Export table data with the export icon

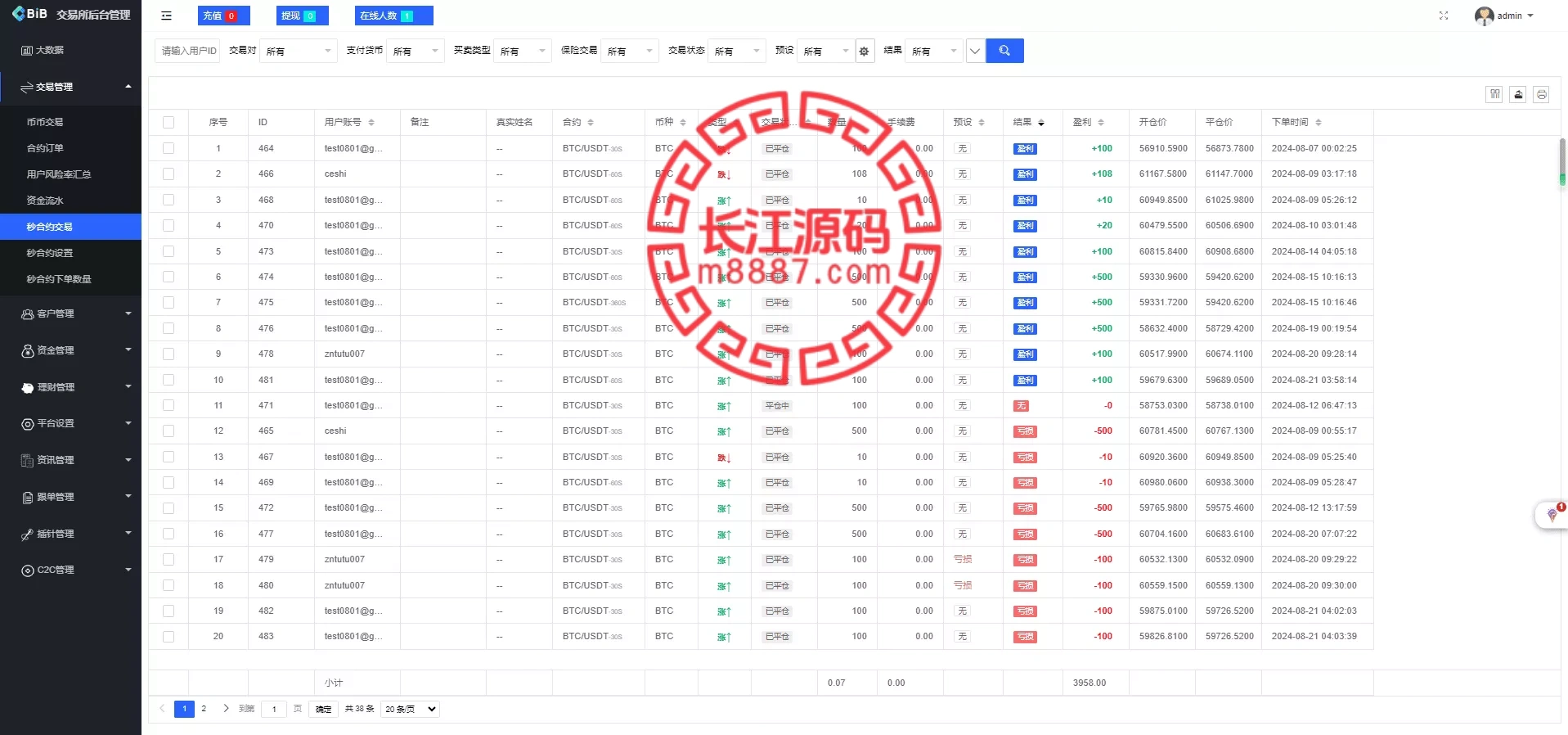coord(1518,94)
